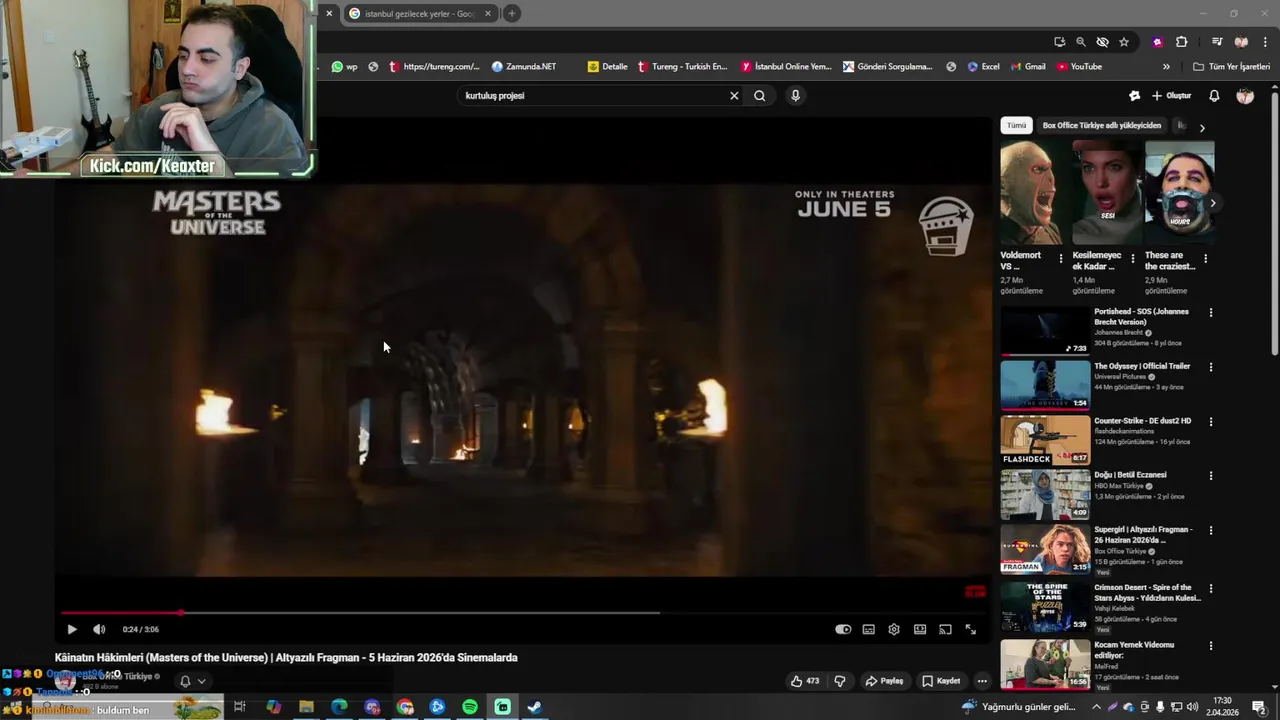This screenshot has height=720, width=1280.
Task: Open Tüm Yer İşaretleri bookmarks folder
Action: pos(1231,67)
